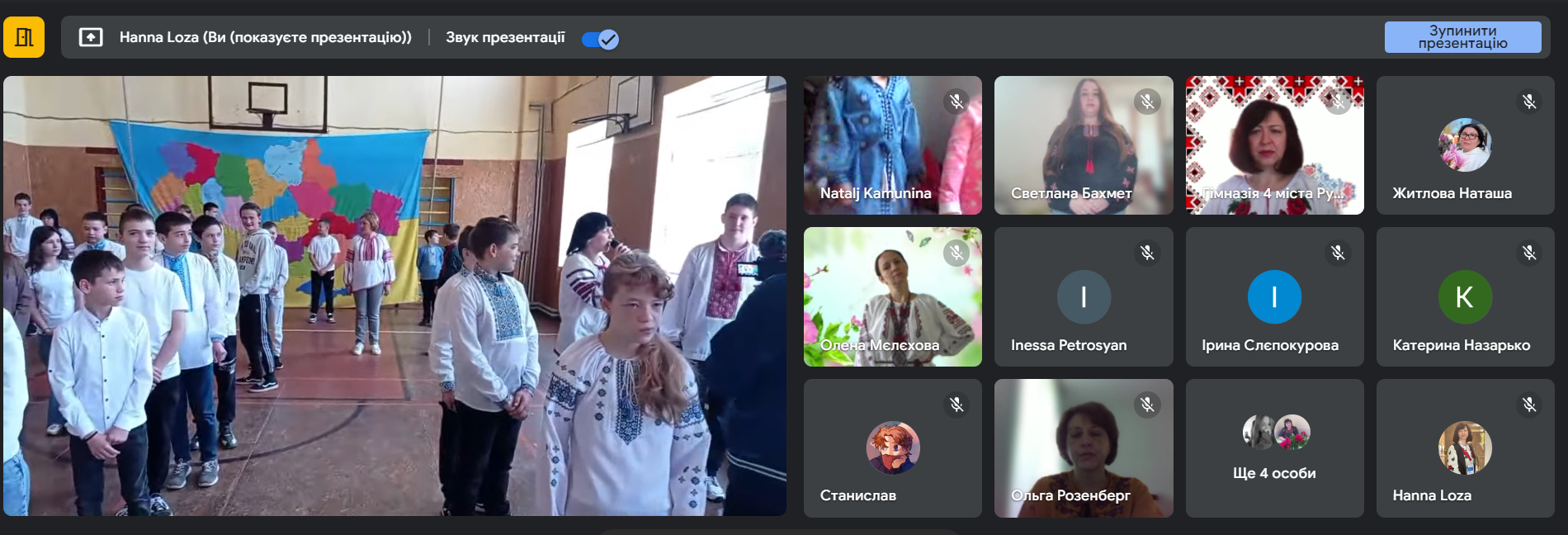The width and height of the screenshot is (1568, 535).
Task: Click the yellow meeting room icon
Action: click(x=24, y=37)
